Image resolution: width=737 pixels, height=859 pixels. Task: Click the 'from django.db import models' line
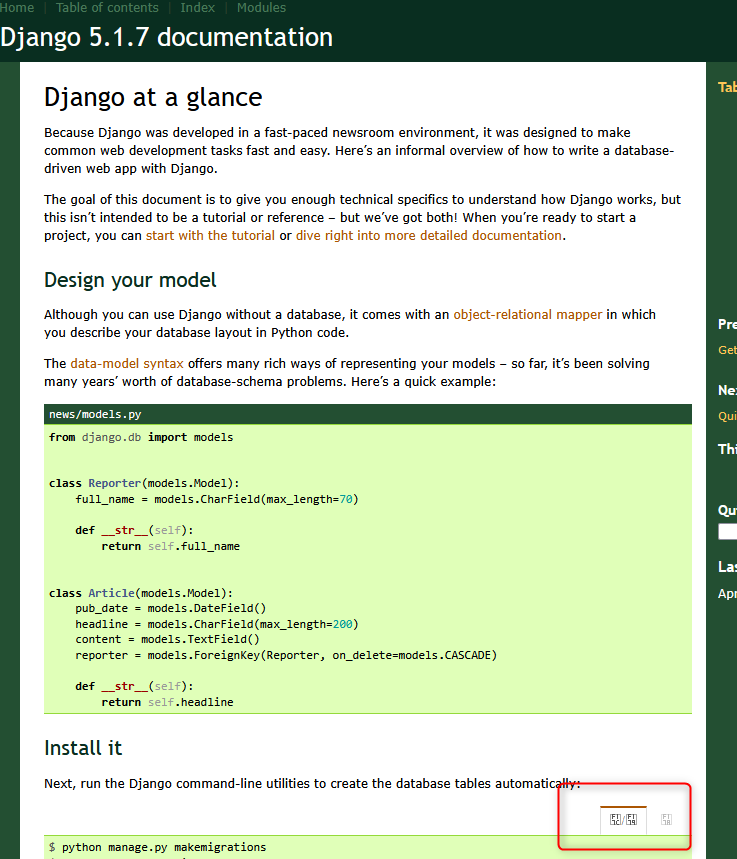(x=141, y=437)
